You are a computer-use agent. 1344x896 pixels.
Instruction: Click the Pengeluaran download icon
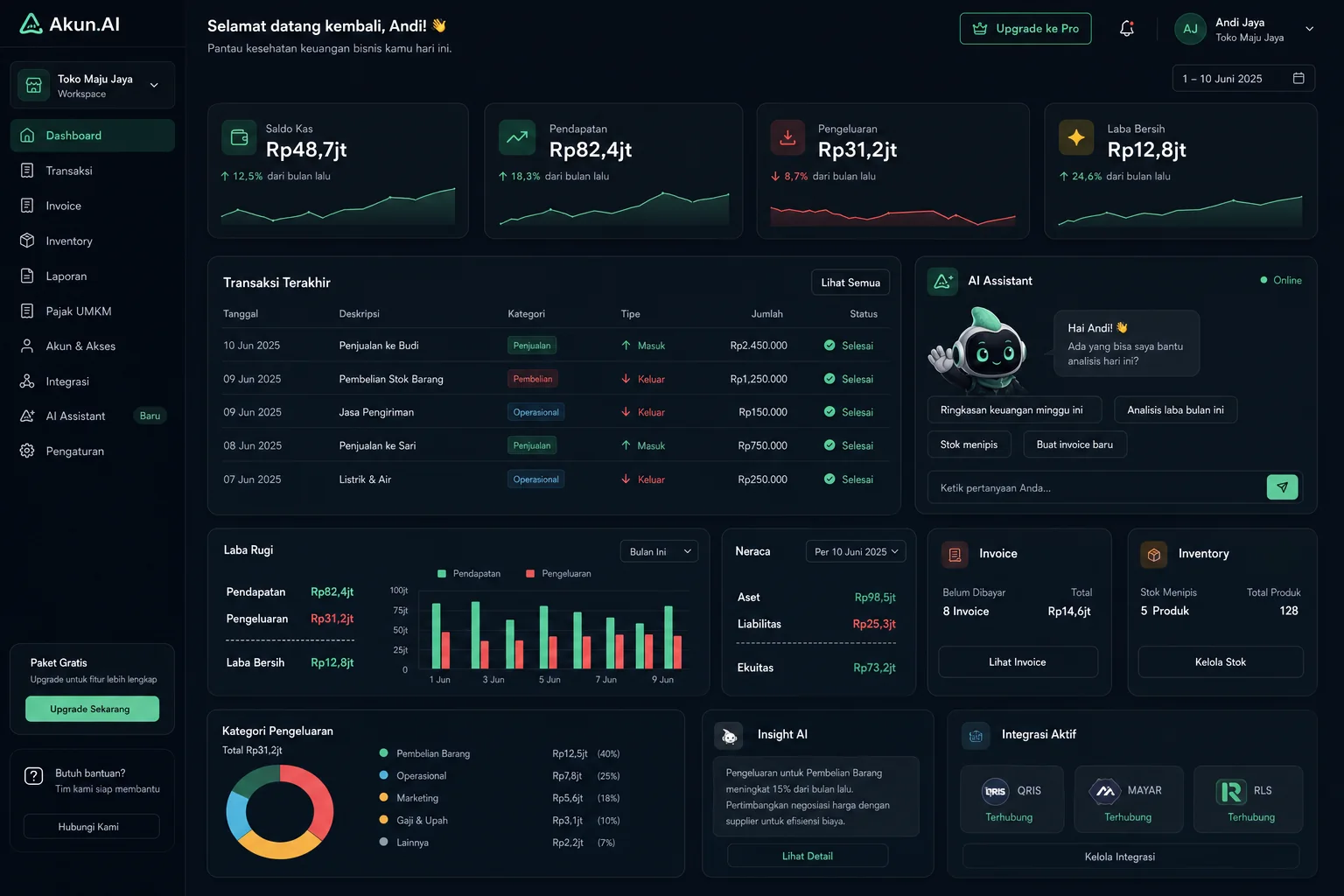point(787,137)
